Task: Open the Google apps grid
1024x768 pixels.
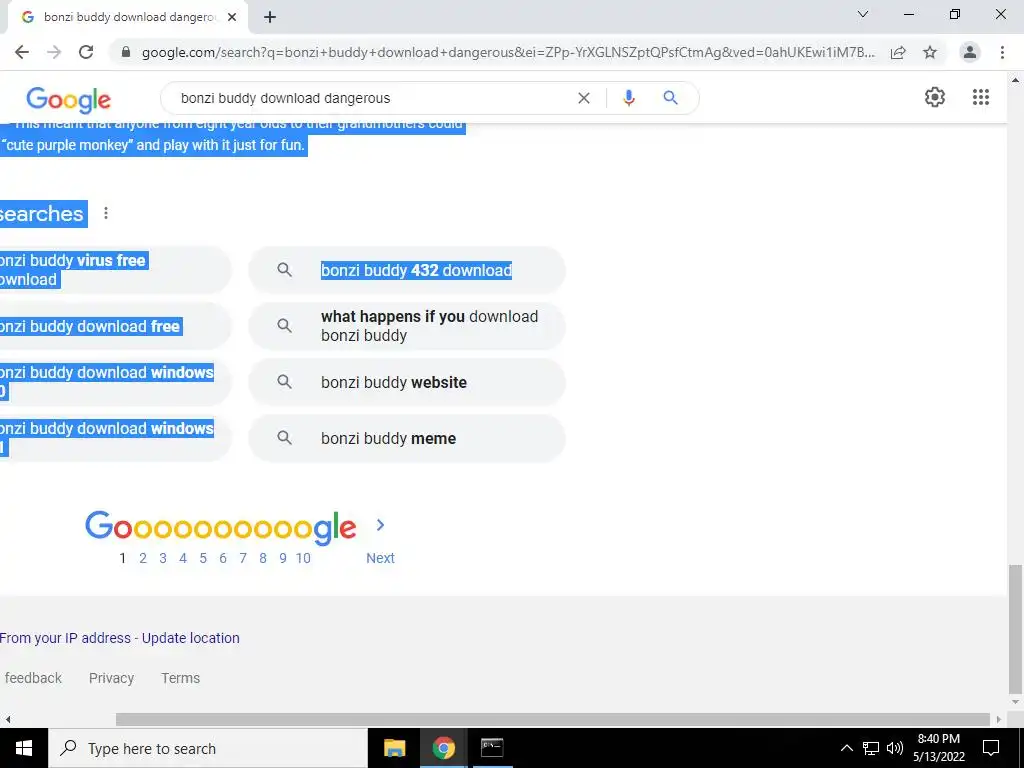Action: [x=980, y=97]
